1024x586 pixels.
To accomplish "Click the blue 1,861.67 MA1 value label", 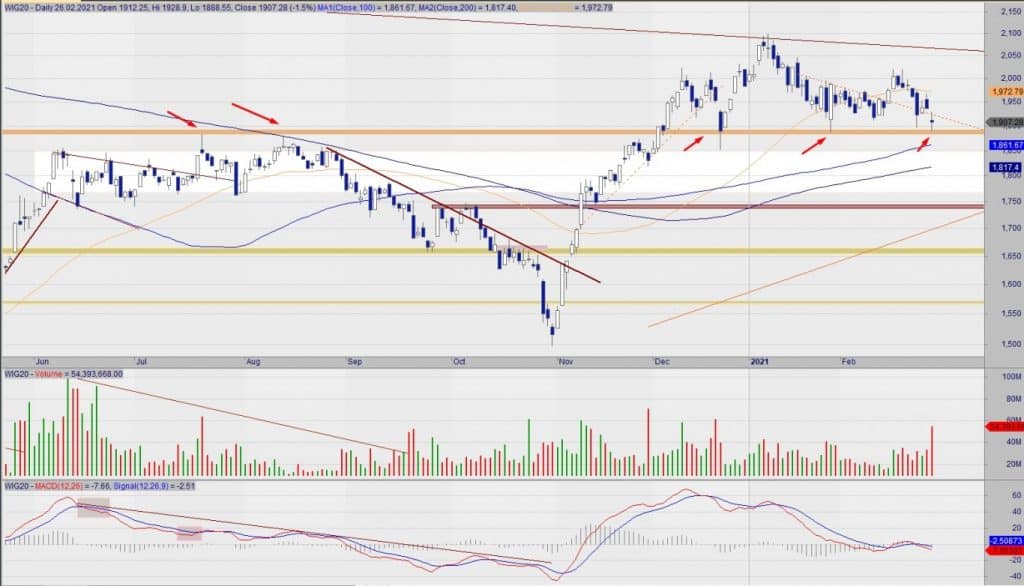I will pos(1004,145).
